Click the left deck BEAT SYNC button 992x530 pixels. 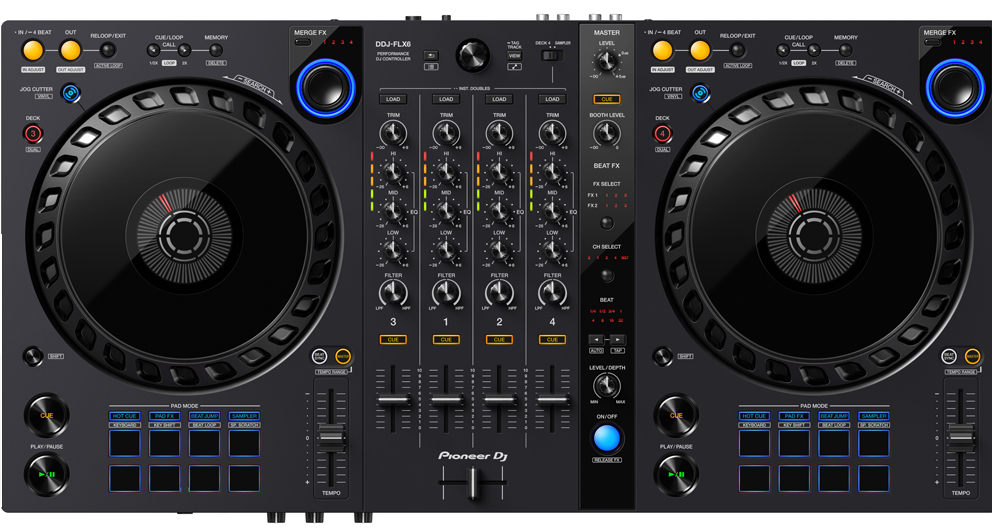320,357
